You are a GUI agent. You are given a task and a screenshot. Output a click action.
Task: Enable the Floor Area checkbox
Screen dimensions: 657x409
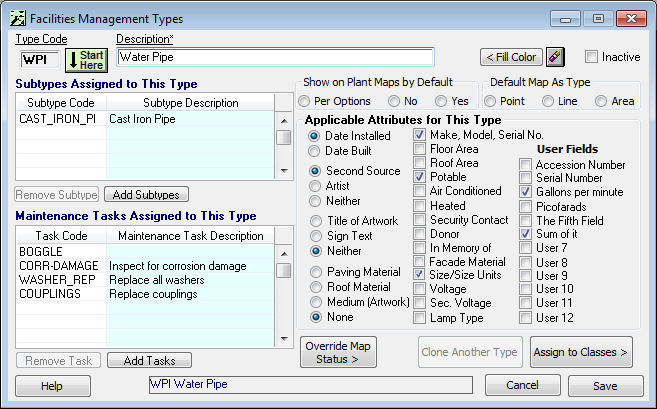tap(419, 149)
